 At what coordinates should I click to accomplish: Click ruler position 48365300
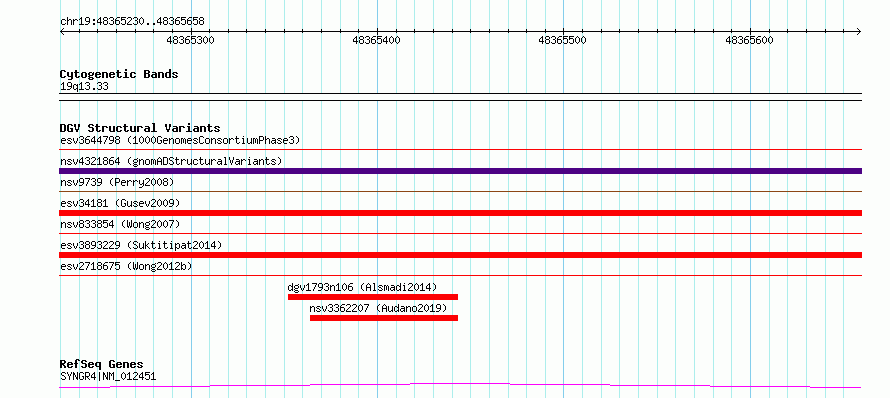coord(189,40)
